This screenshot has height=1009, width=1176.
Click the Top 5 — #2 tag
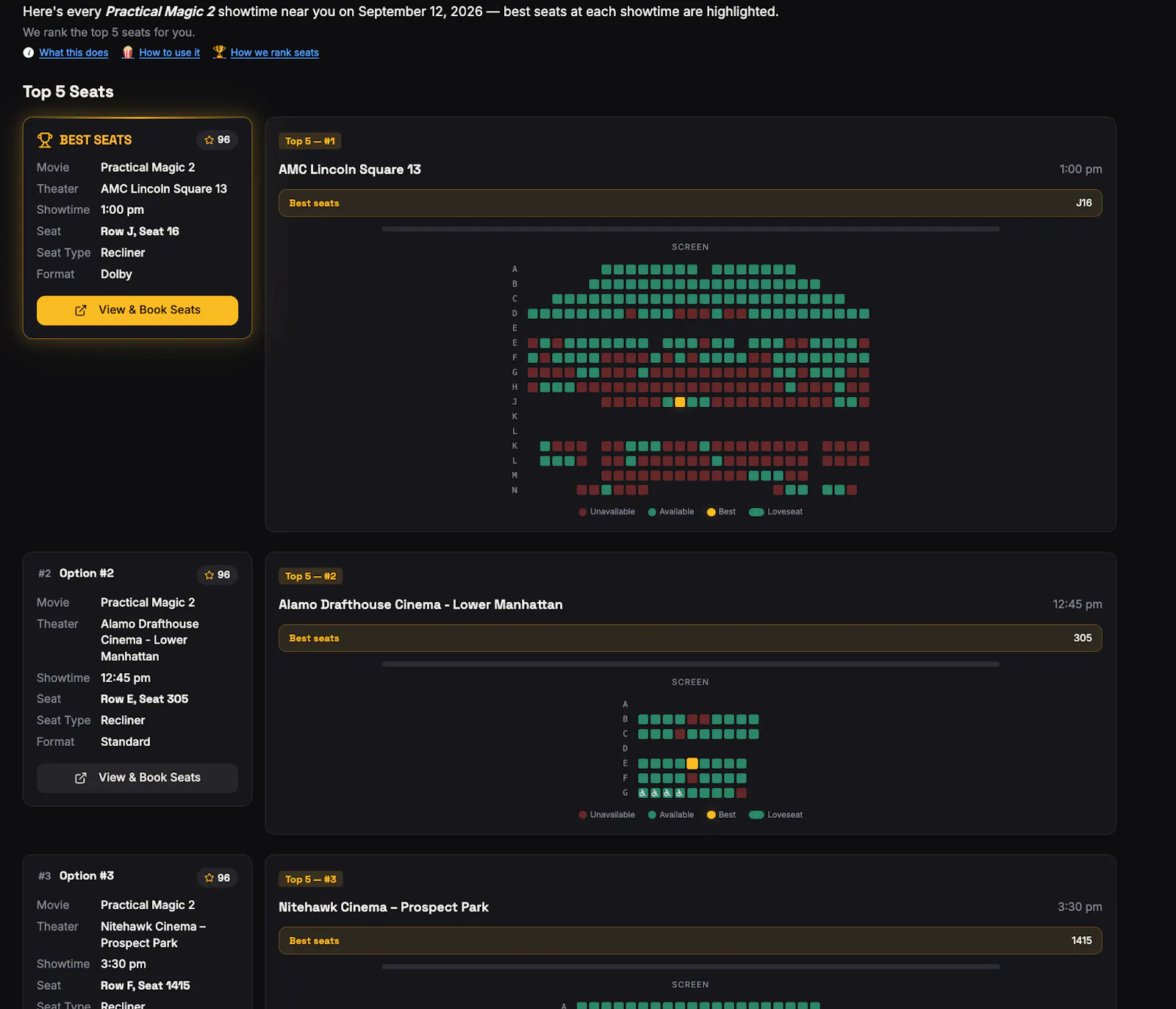pyautogui.click(x=310, y=576)
